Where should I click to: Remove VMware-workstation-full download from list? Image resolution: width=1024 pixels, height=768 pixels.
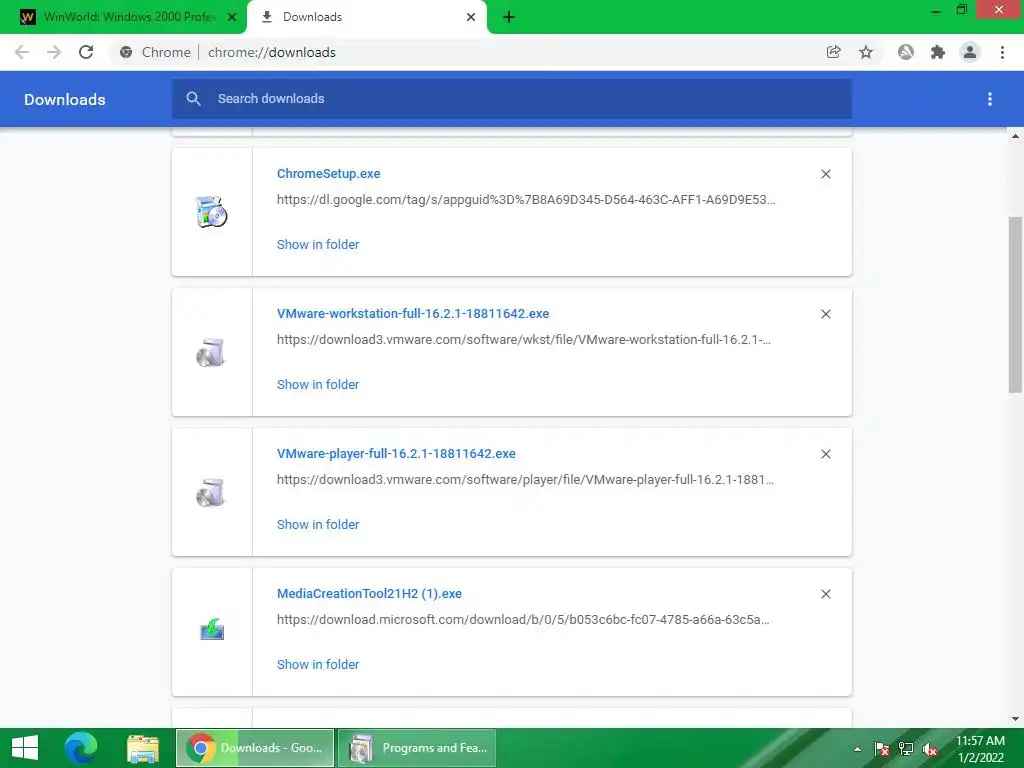point(825,314)
